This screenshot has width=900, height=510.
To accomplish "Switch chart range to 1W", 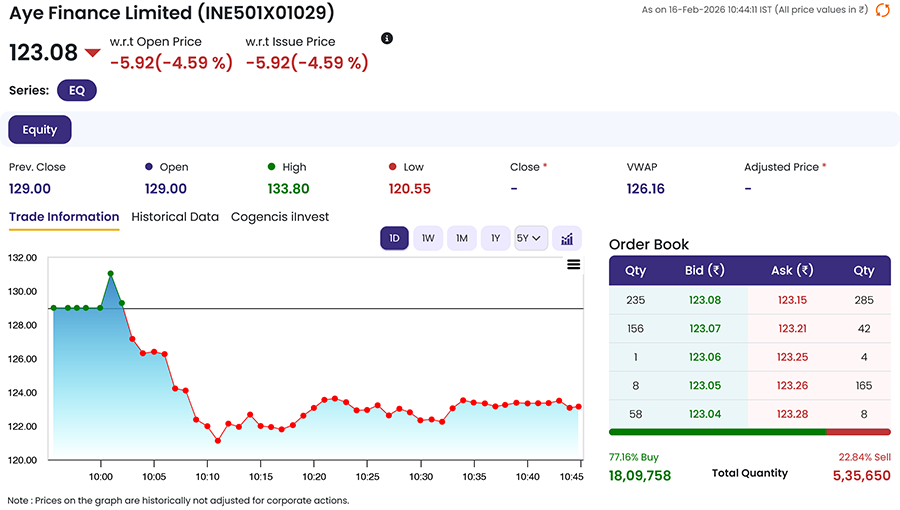I will (428, 239).
